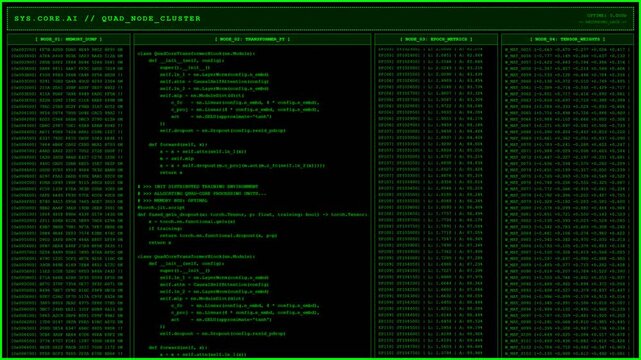
Task: Click the W_MAT_0080 tensor weights row
Action: [x=567, y=208]
